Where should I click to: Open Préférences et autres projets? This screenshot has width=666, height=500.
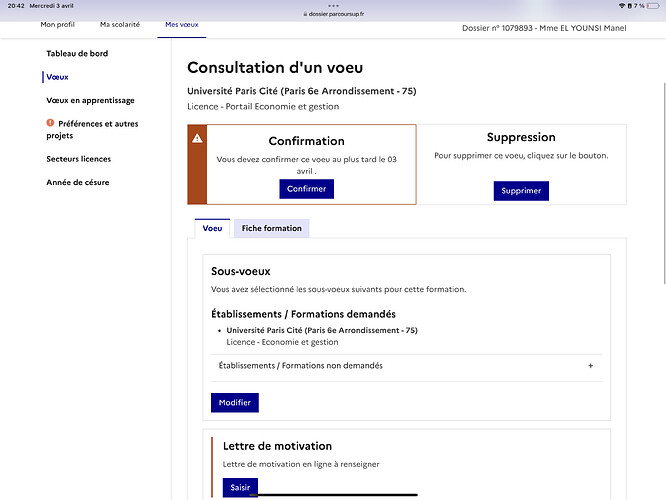coord(92,130)
